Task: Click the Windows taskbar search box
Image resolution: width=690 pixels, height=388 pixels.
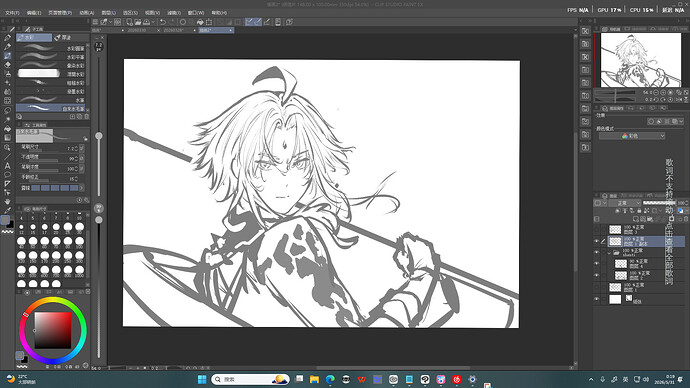Action: [x=250, y=379]
